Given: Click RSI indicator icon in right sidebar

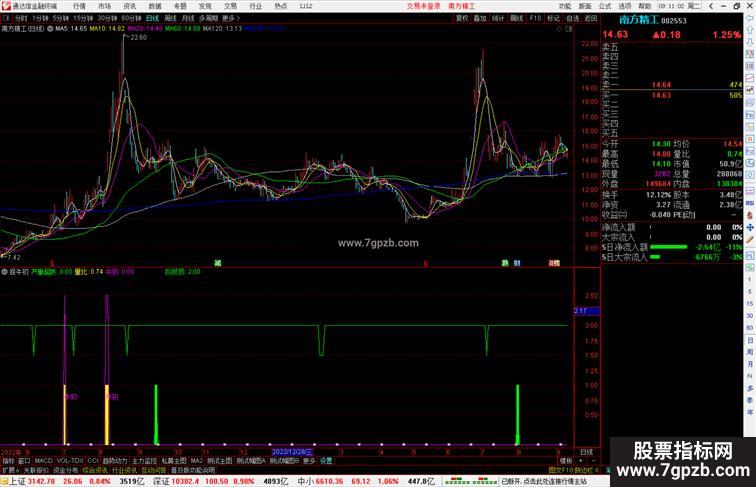Looking at the screenshot, I should click(750, 203).
